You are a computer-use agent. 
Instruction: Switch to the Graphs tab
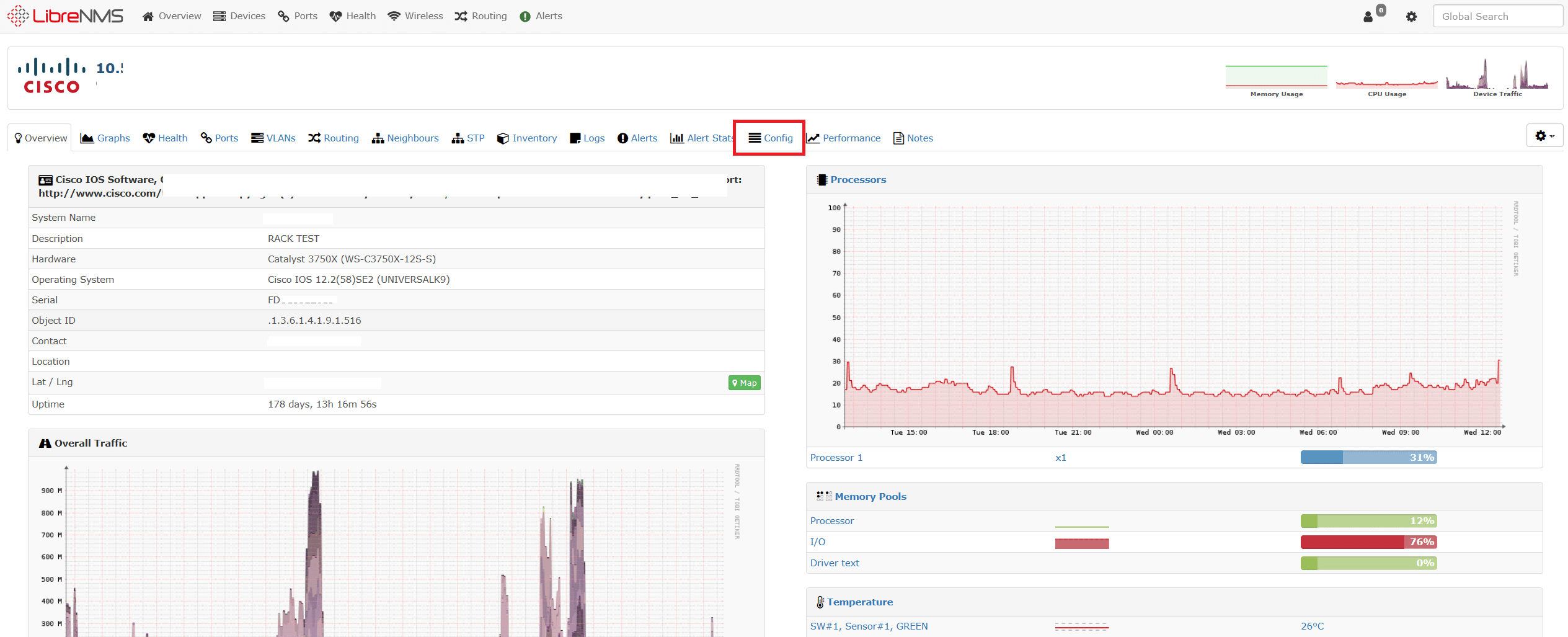coord(105,138)
